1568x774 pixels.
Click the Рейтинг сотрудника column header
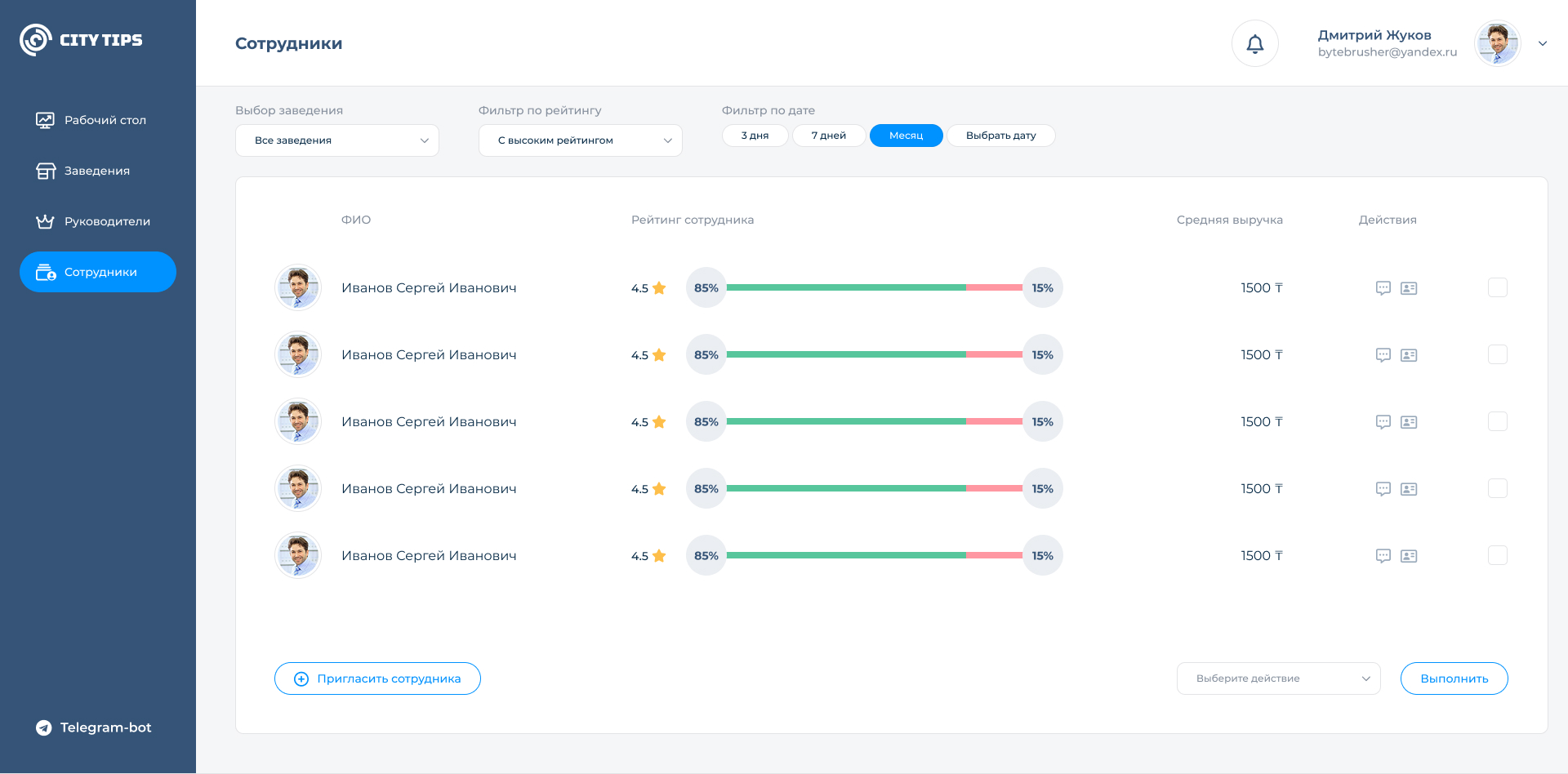693,220
